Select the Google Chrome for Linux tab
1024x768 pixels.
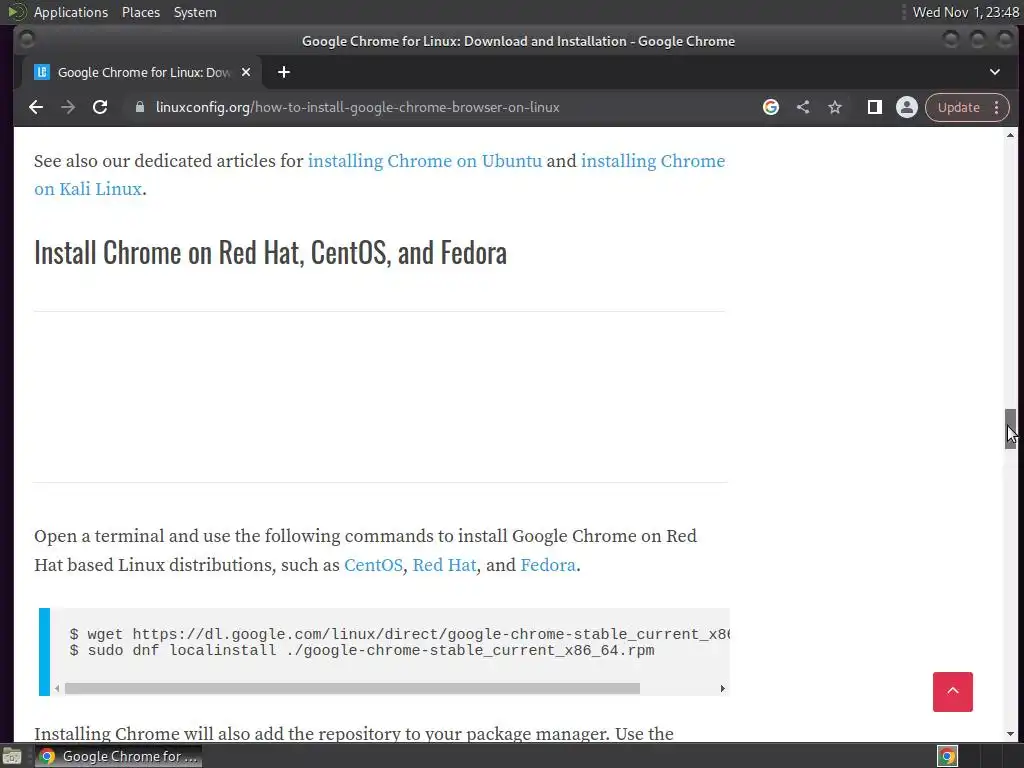coord(142,72)
